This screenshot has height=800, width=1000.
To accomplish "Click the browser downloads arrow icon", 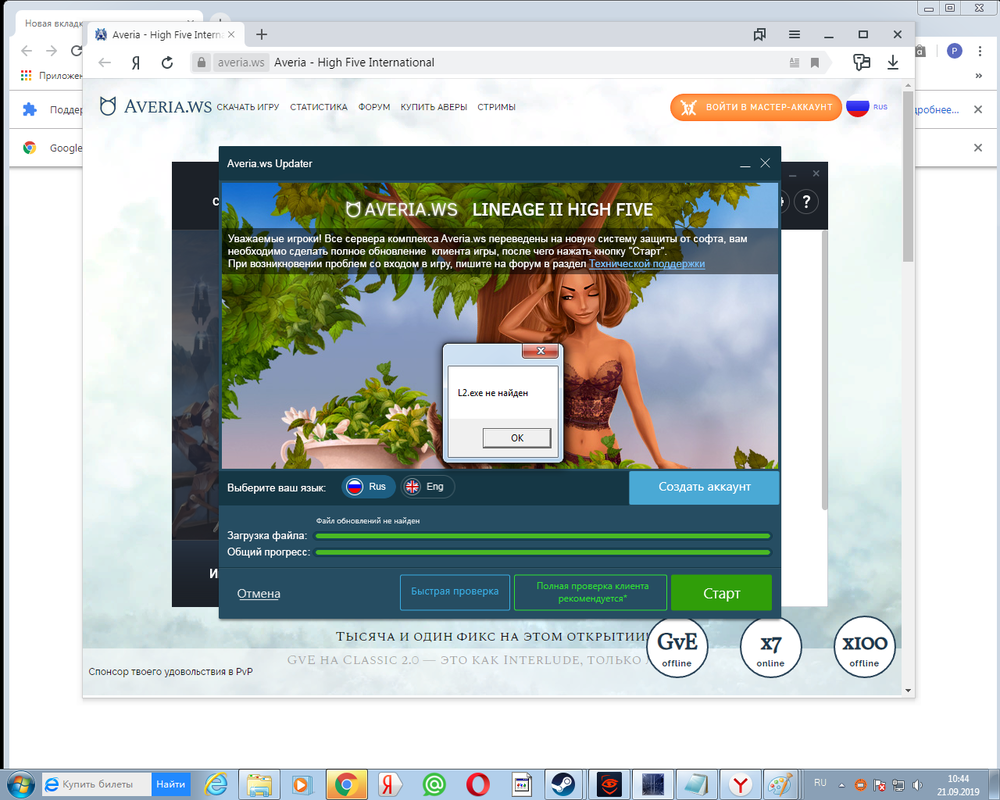I will tap(892, 62).
